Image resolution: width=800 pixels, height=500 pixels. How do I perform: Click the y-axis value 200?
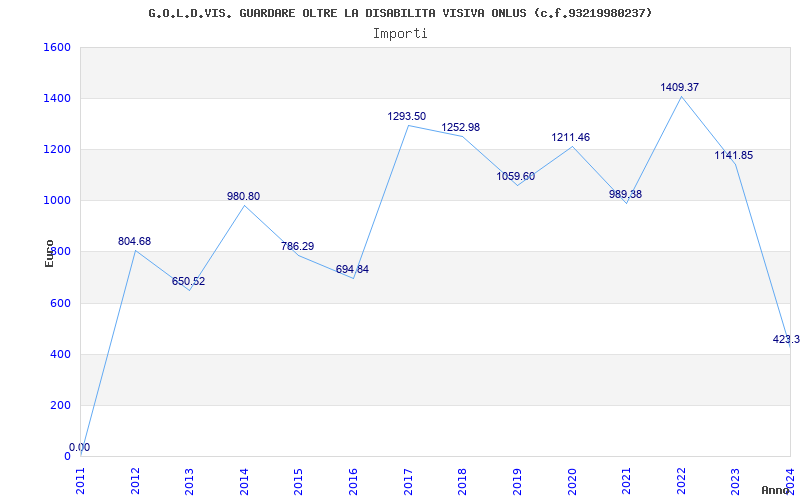(x=60, y=406)
